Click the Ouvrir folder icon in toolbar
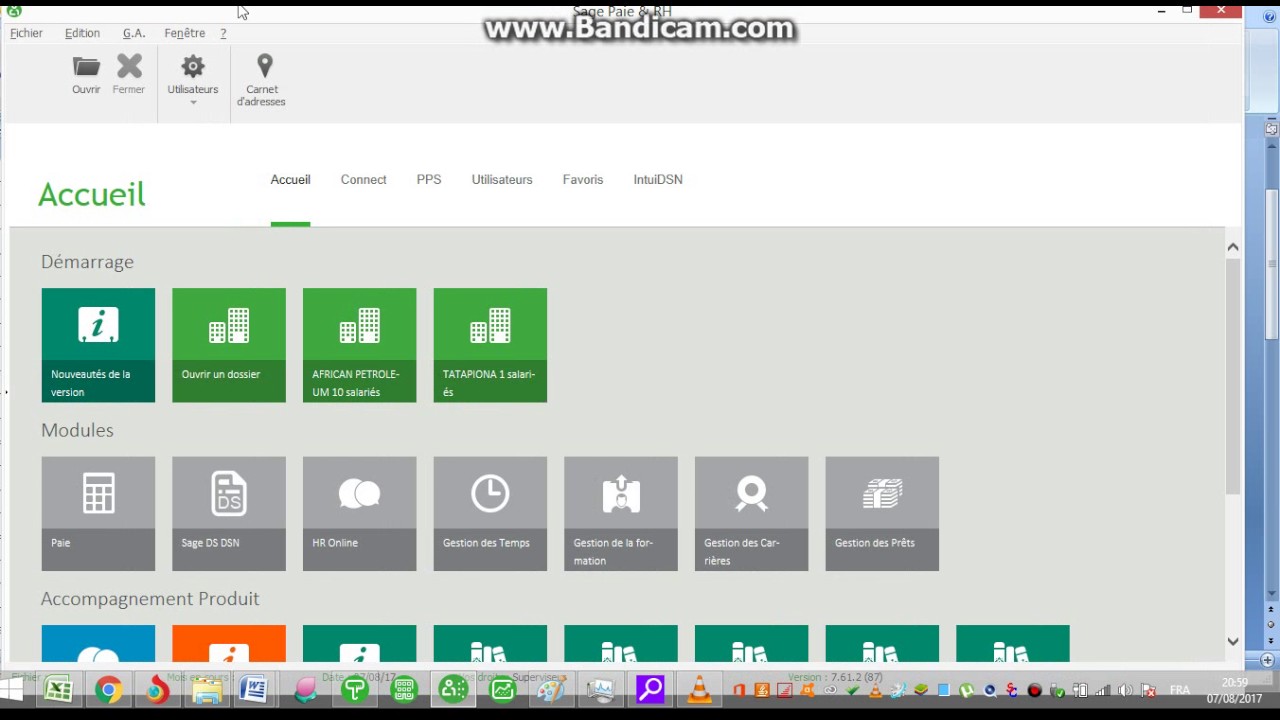The image size is (1280, 720). click(x=86, y=67)
